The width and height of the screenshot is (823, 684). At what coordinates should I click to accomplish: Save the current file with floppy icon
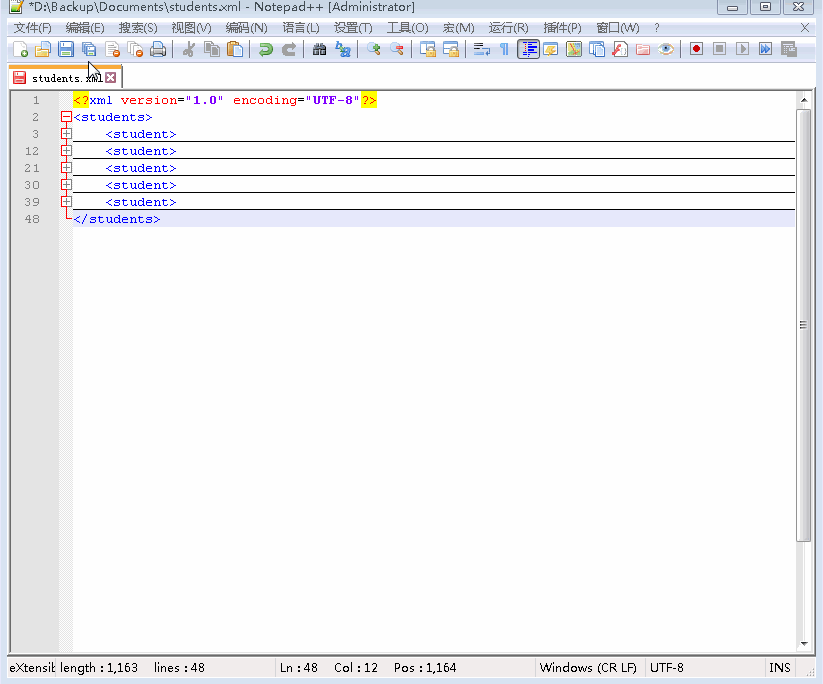pyautogui.click(x=66, y=49)
